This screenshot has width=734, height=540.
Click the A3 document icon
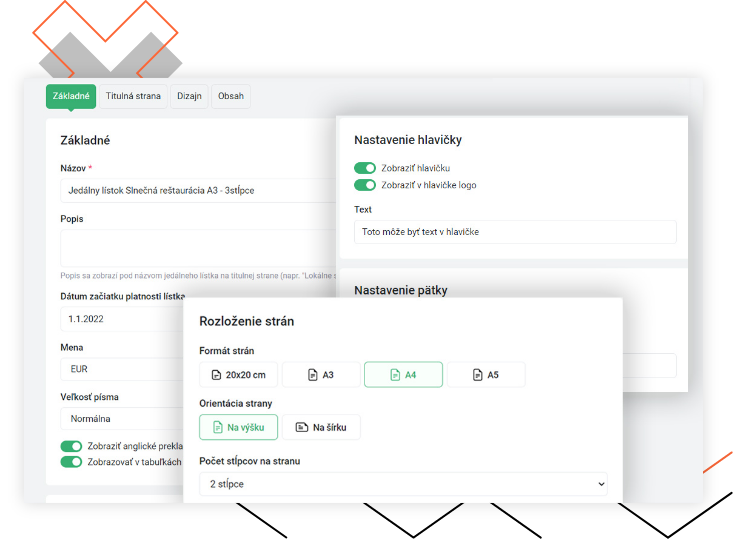(x=313, y=375)
